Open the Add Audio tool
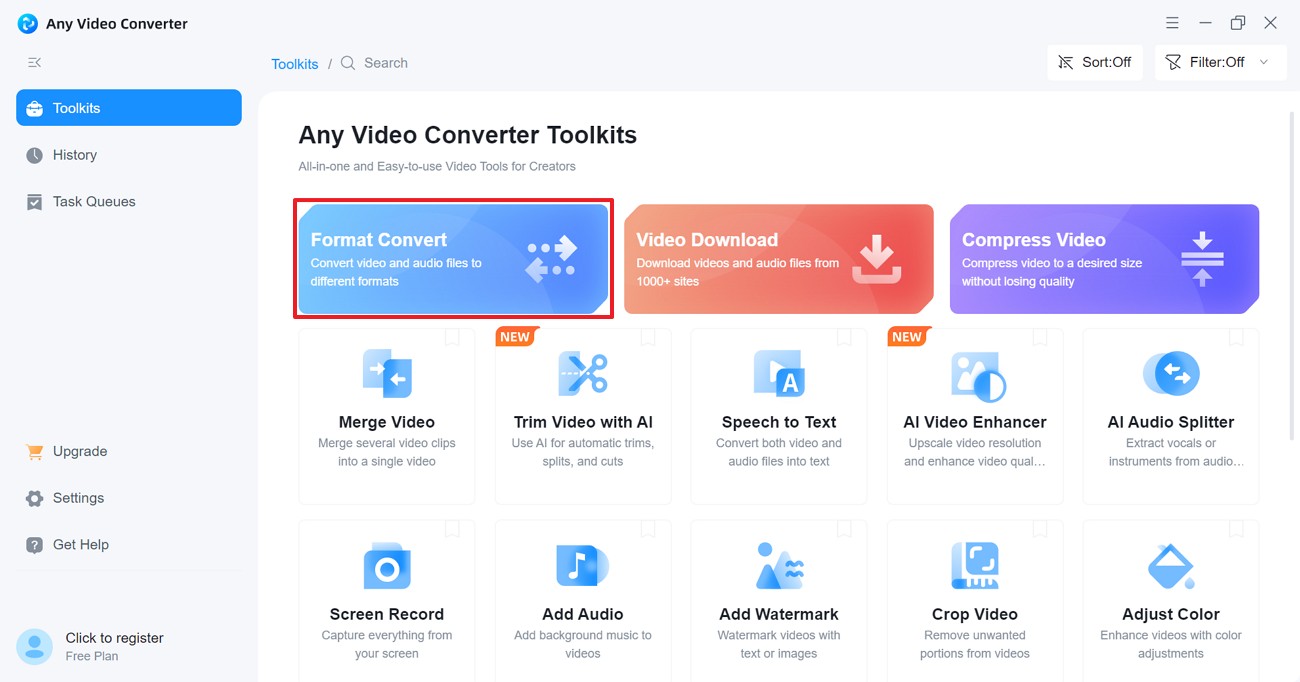 point(582,600)
